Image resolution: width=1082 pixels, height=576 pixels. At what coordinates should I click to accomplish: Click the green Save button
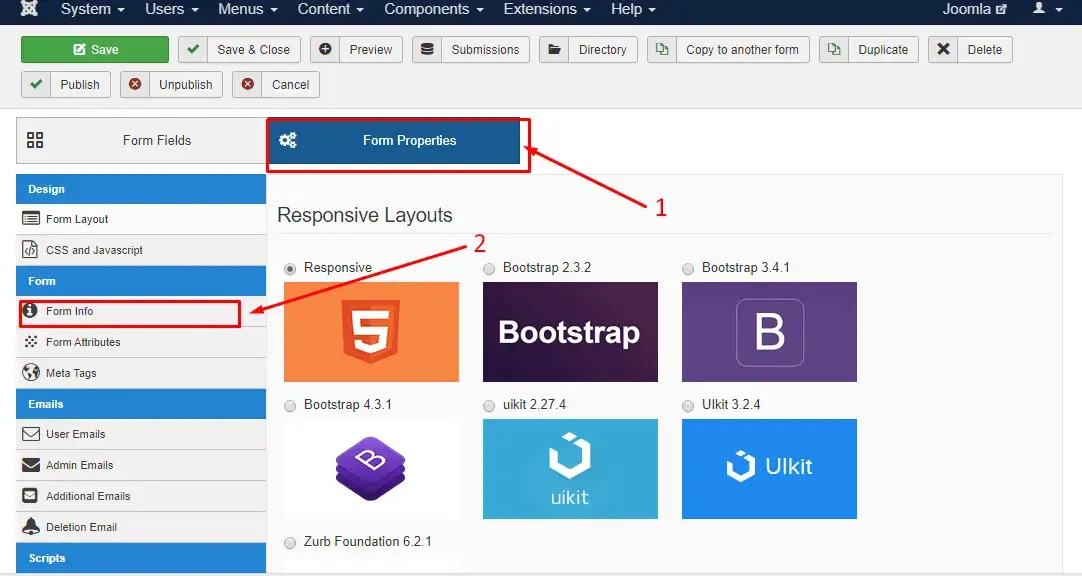[95, 49]
